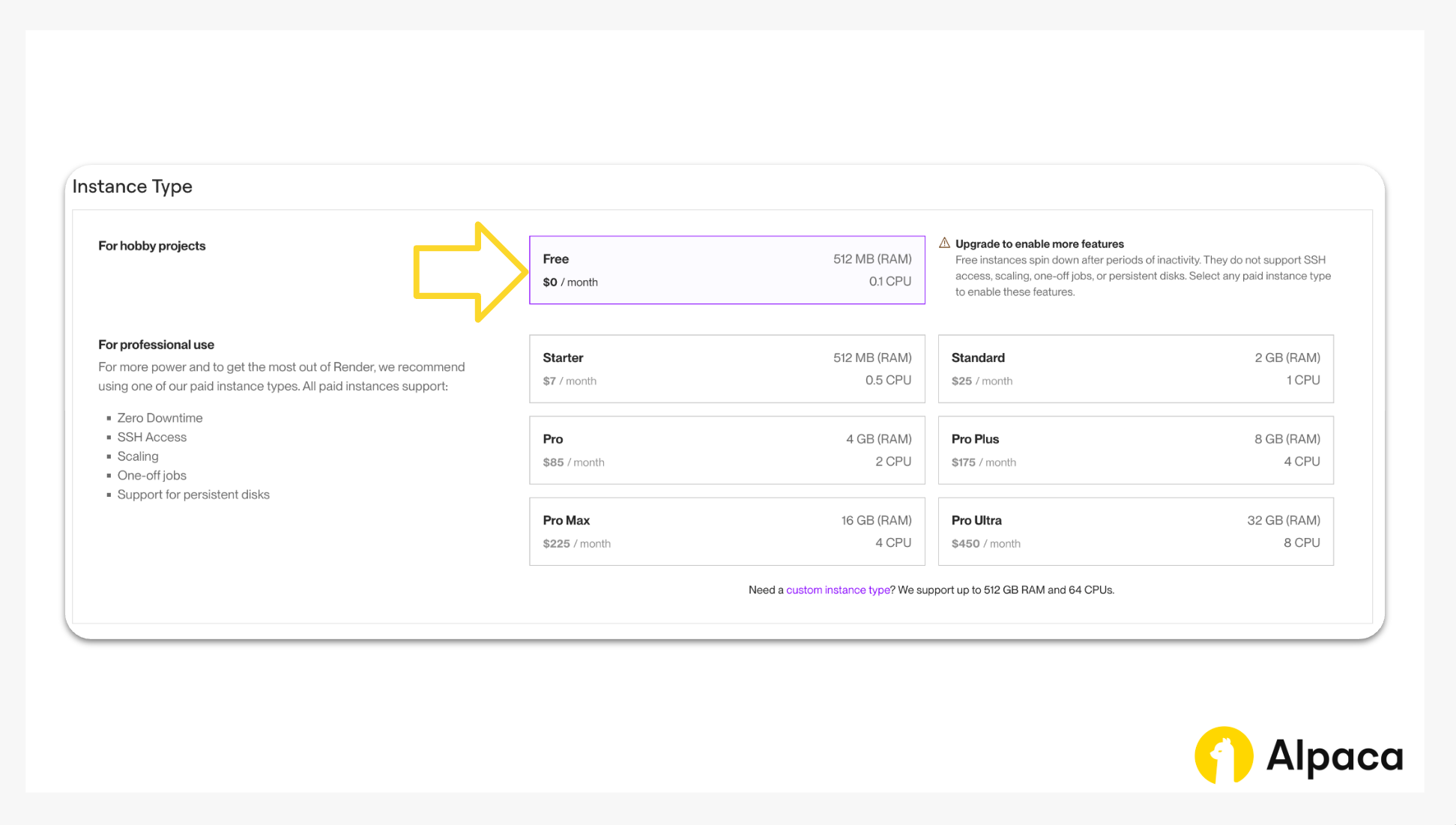Select the Pro Ultra $450/month plan
Image resolution: width=1456 pixels, height=825 pixels.
coord(1135,531)
